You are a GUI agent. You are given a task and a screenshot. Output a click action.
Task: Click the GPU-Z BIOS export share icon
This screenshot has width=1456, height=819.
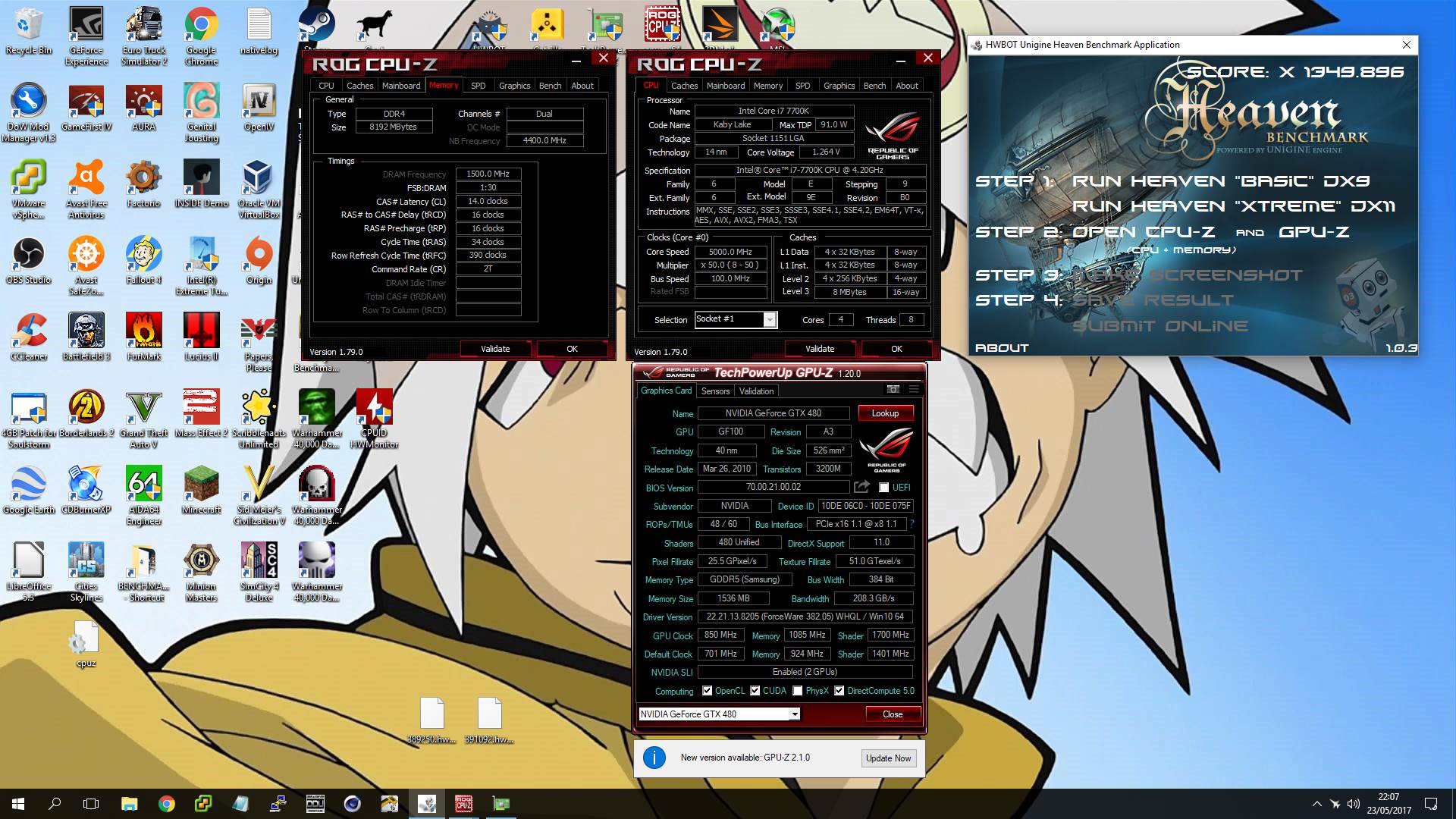pos(861,487)
